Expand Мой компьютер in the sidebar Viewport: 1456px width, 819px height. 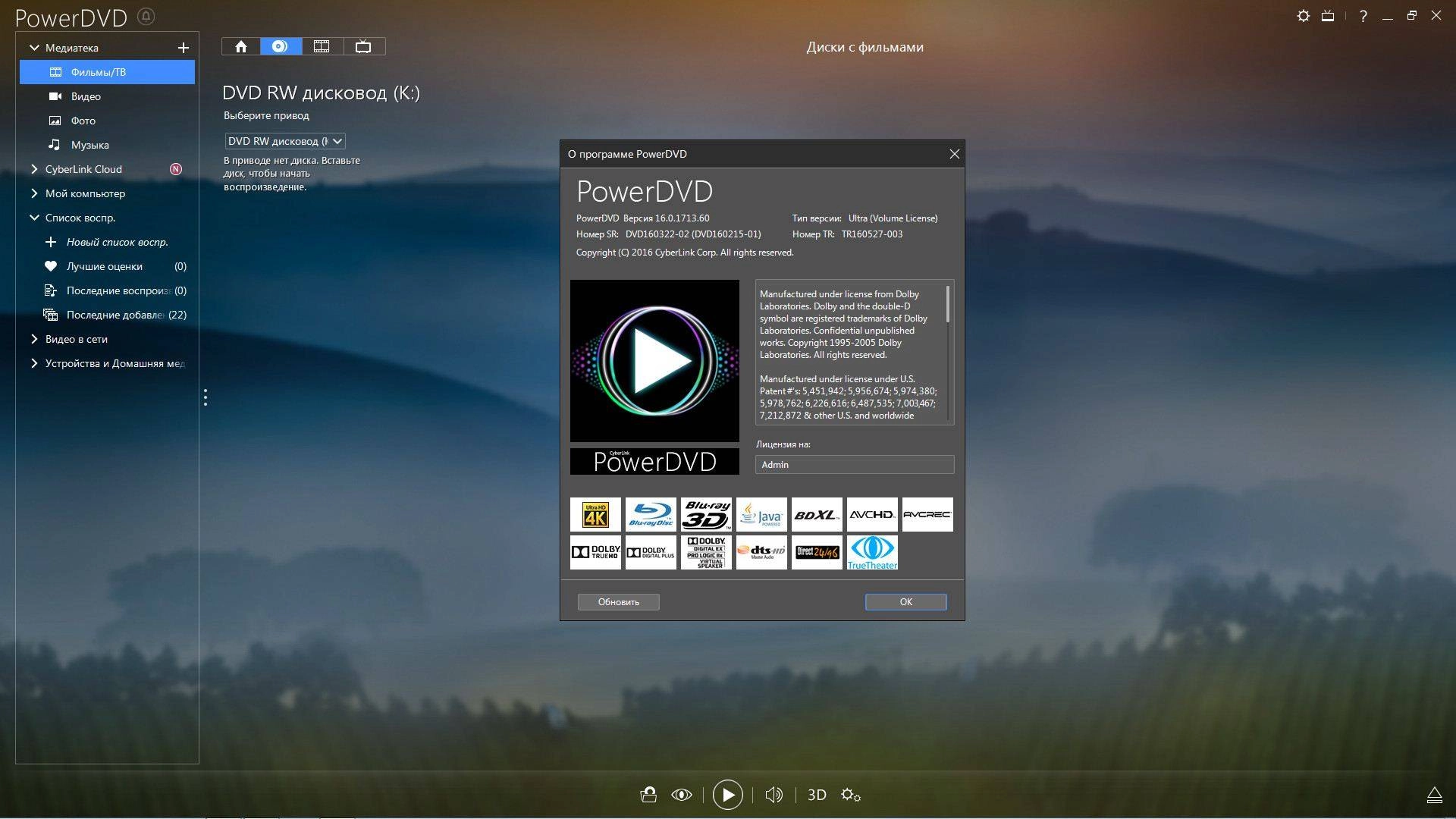[34, 193]
